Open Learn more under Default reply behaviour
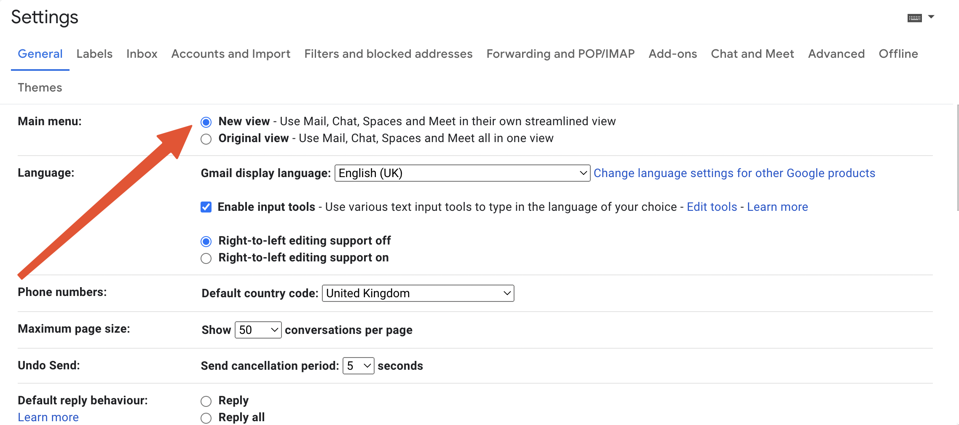The width and height of the screenshot is (959, 425). 48,417
